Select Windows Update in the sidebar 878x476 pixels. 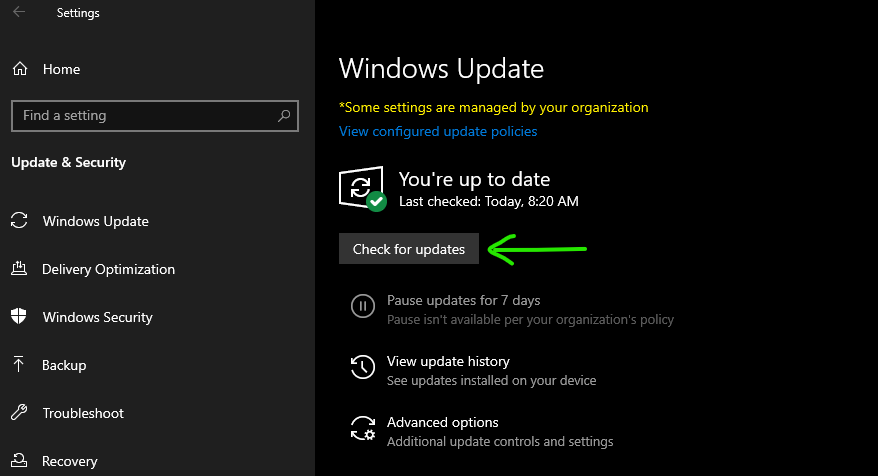[x=96, y=221]
